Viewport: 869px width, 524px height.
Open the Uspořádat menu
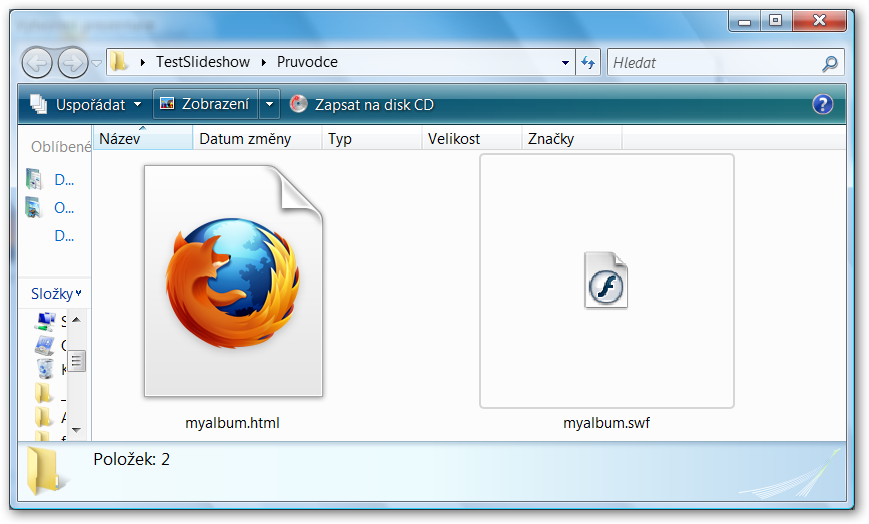click(x=86, y=104)
